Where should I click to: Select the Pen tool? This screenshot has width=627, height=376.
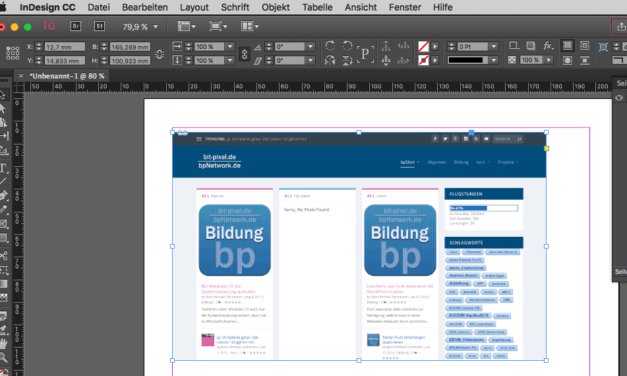[x=4, y=196]
